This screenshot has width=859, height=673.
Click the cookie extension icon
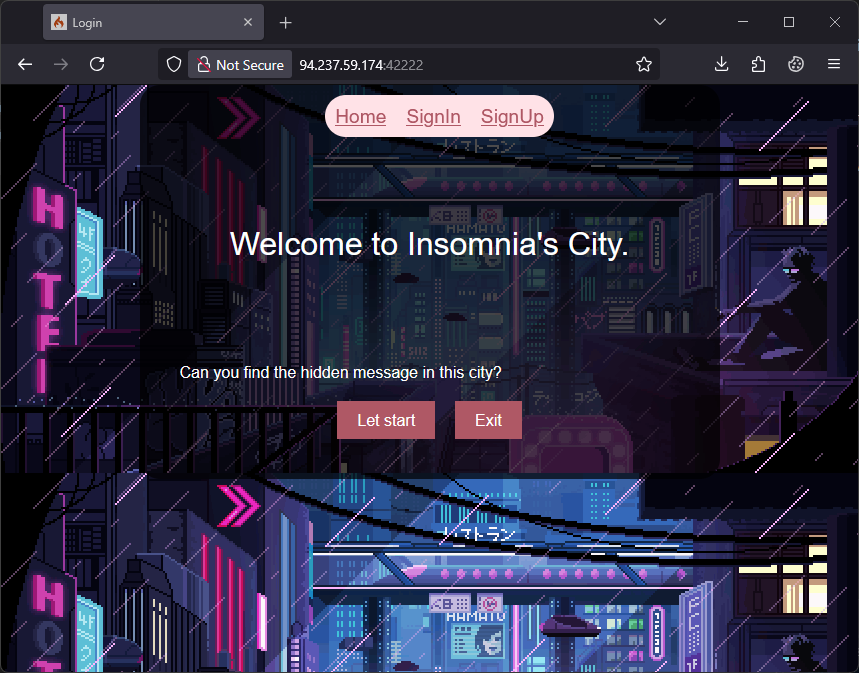point(795,64)
